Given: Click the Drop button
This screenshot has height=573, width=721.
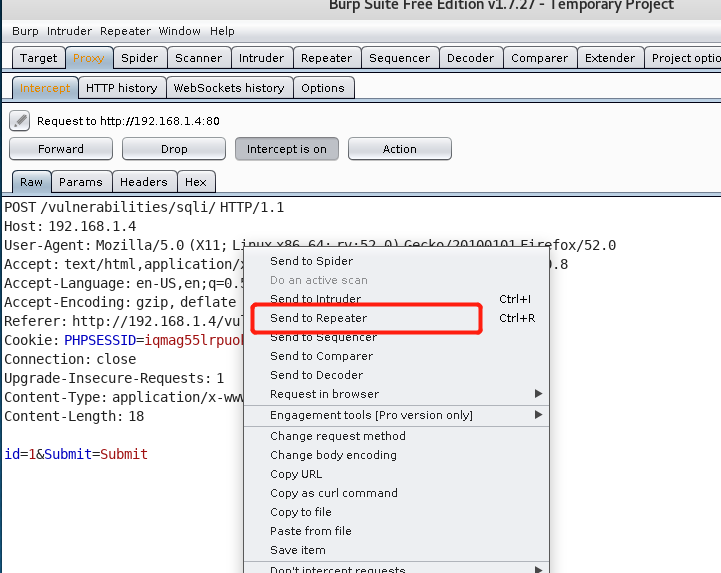Looking at the screenshot, I should (174, 149).
